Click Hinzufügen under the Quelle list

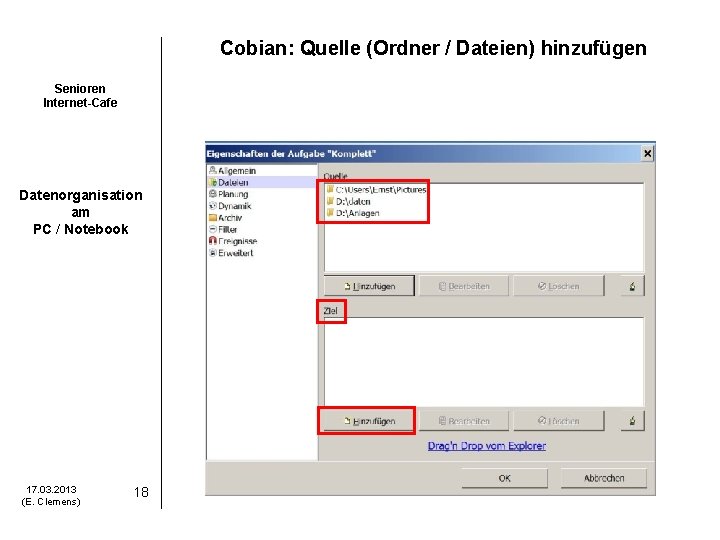click(x=369, y=286)
